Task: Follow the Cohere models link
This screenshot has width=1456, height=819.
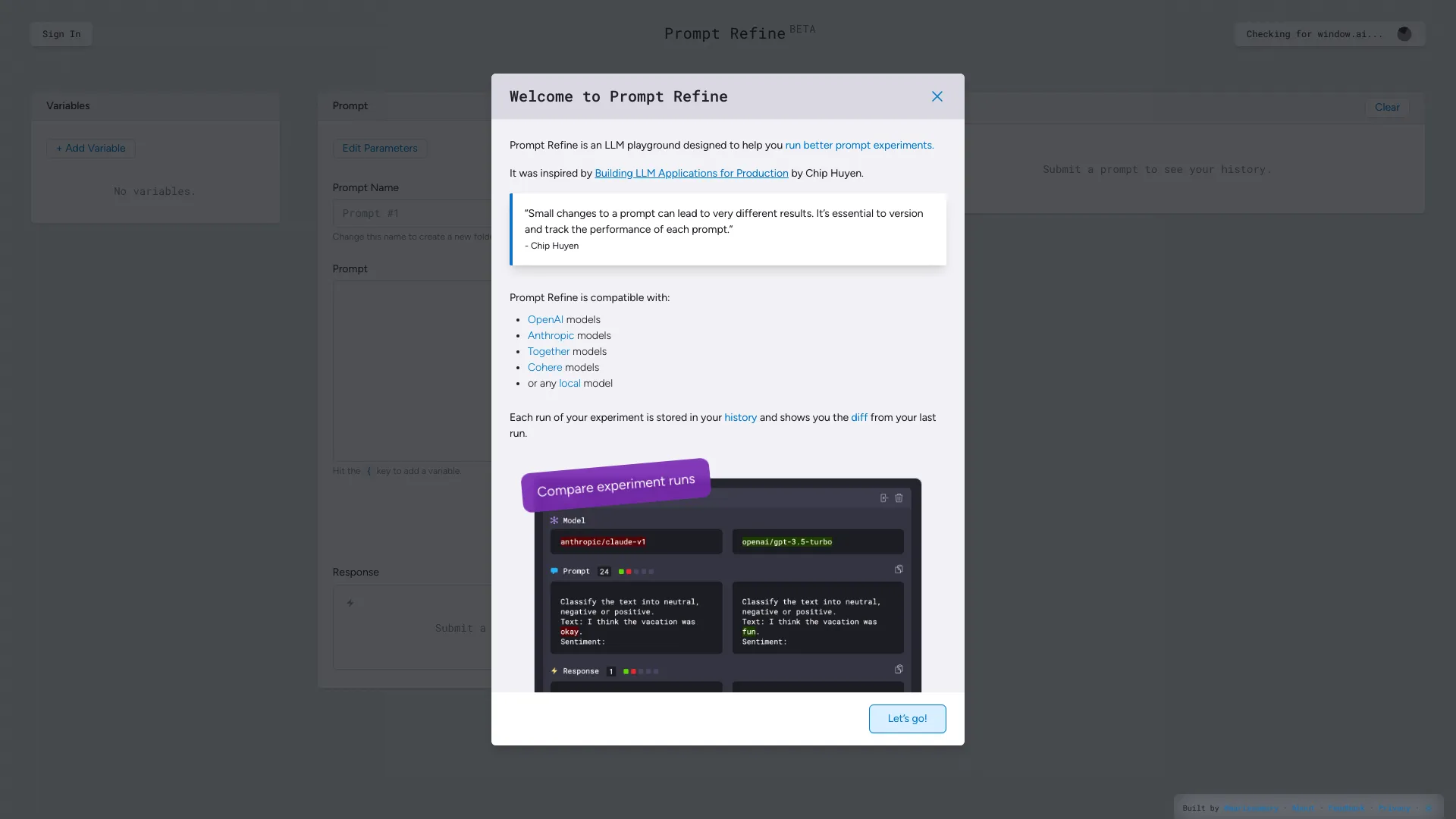Action: [544, 367]
